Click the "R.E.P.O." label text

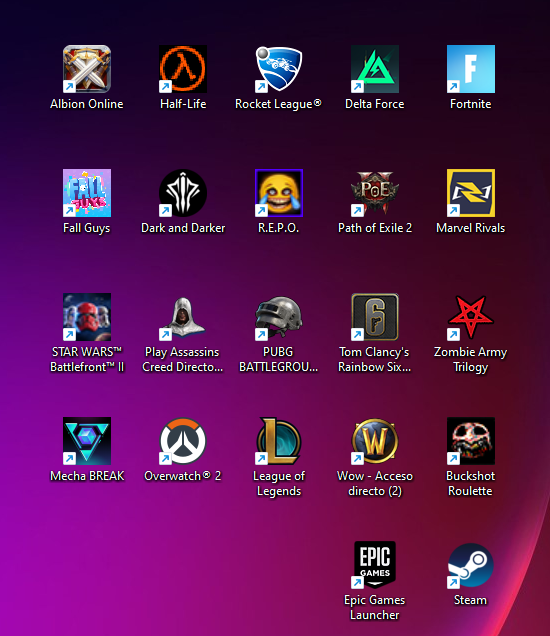(x=279, y=228)
